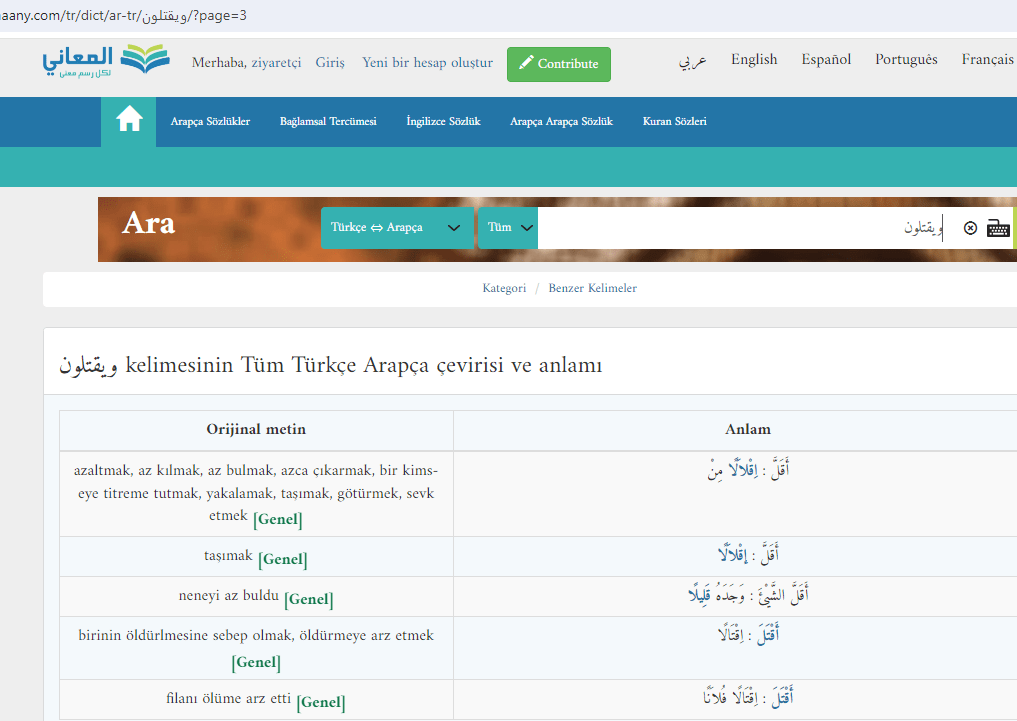Open Kuran Sözleri menu item
Image resolution: width=1017 pixels, height=721 pixels.
pyautogui.click(x=674, y=122)
